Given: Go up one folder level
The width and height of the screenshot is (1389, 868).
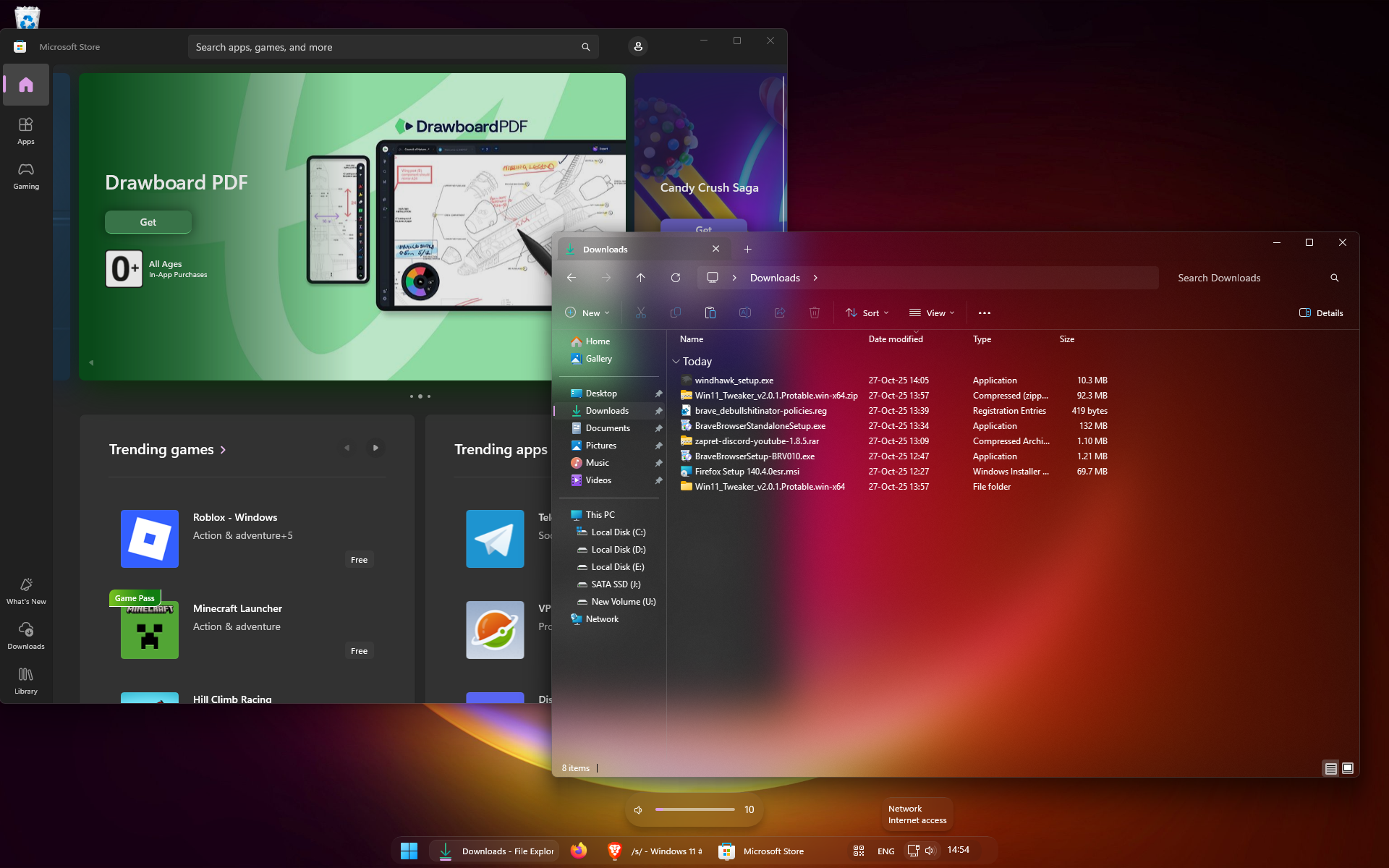Looking at the screenshot, I should pos(640,278).
